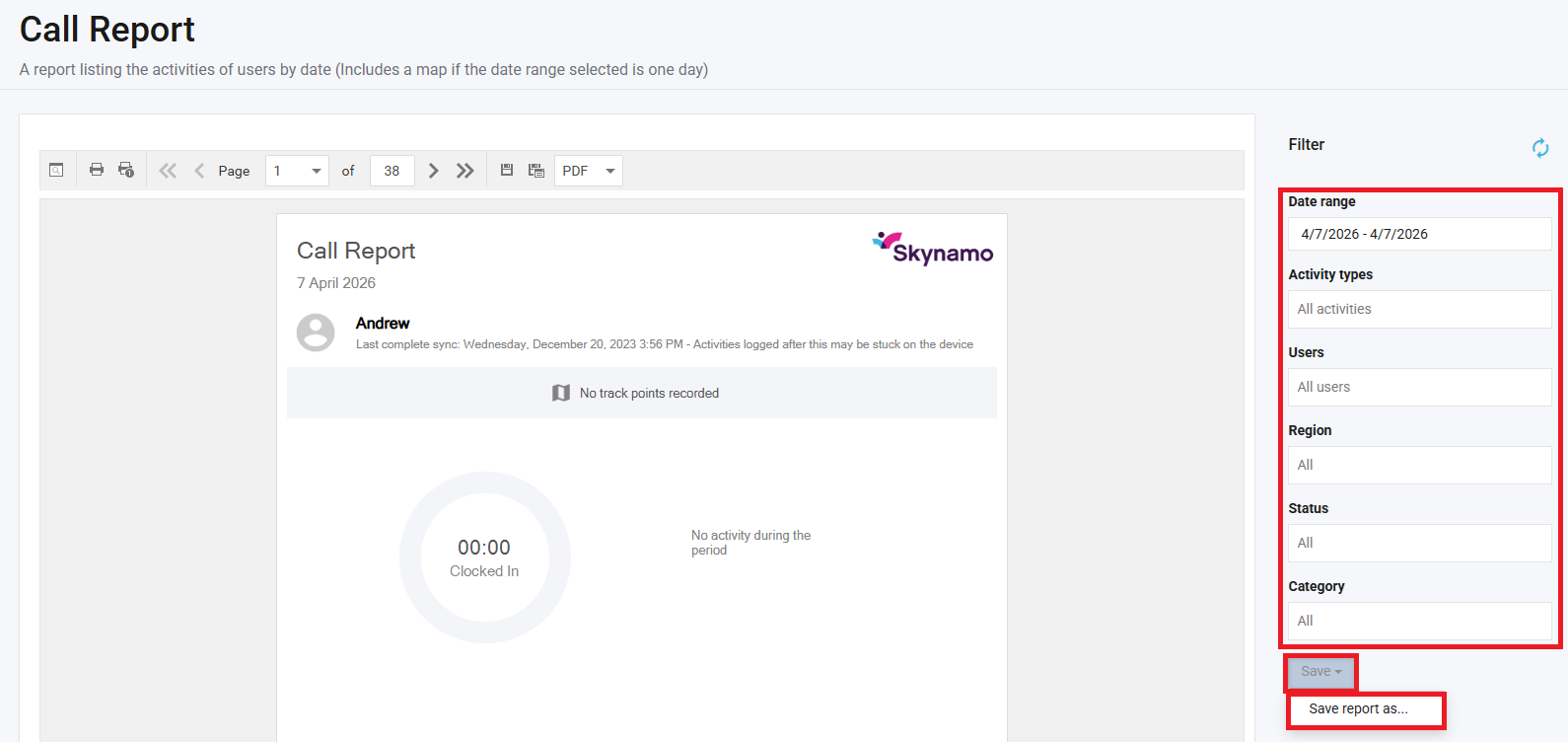Click the Call Report page heading
The width and height of the screenshot is (1568, 742).
tap(107, 30)
